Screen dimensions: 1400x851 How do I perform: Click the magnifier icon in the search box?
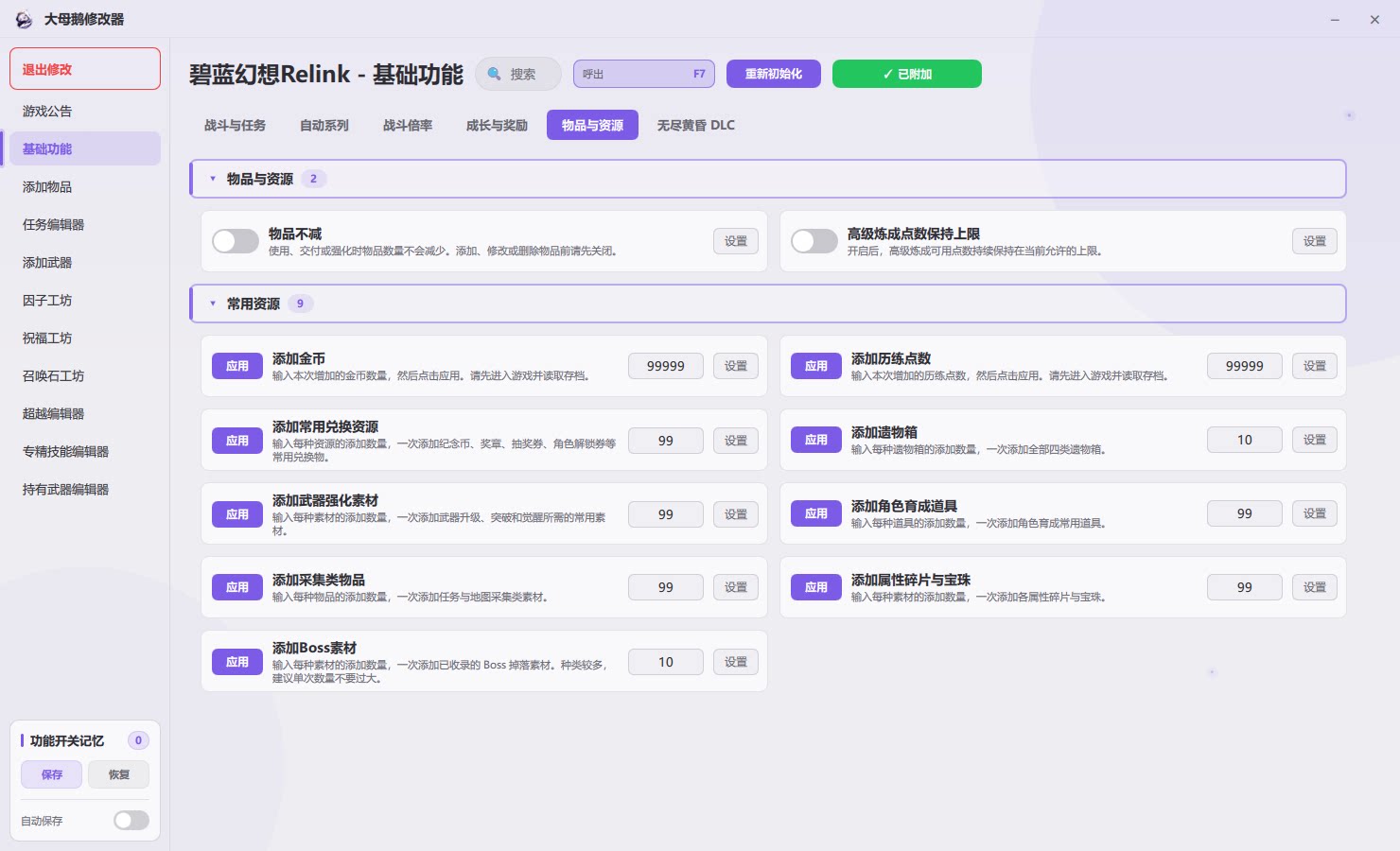pos(494,74)
